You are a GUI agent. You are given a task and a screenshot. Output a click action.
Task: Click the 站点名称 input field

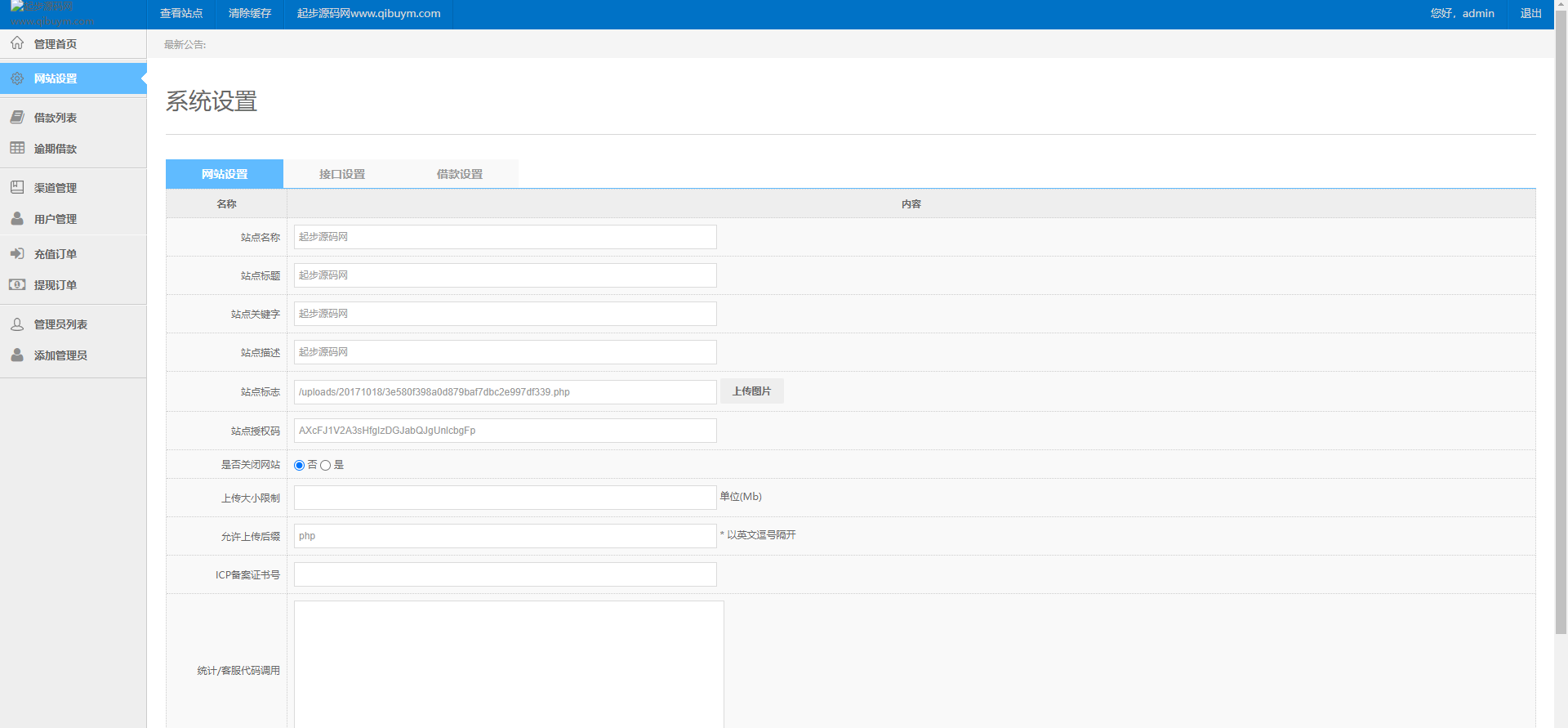point(505,237)
